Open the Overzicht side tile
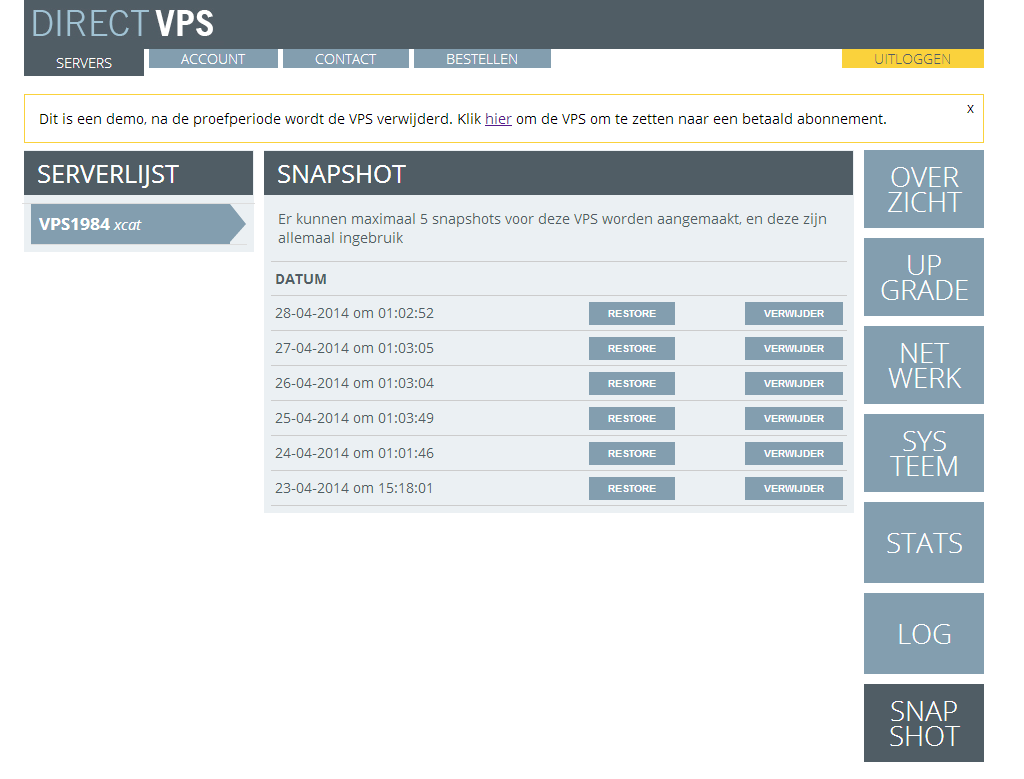This screenshot has width=1024, height=779. (923, 190)
